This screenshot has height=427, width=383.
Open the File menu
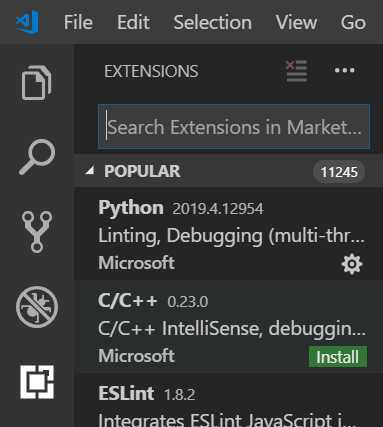[78, 22]
